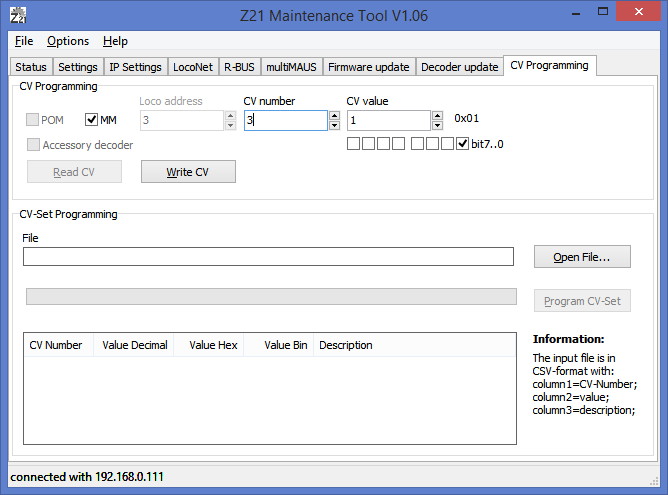
Task: Sort by the CV Number column header
Action: [58, 345]
